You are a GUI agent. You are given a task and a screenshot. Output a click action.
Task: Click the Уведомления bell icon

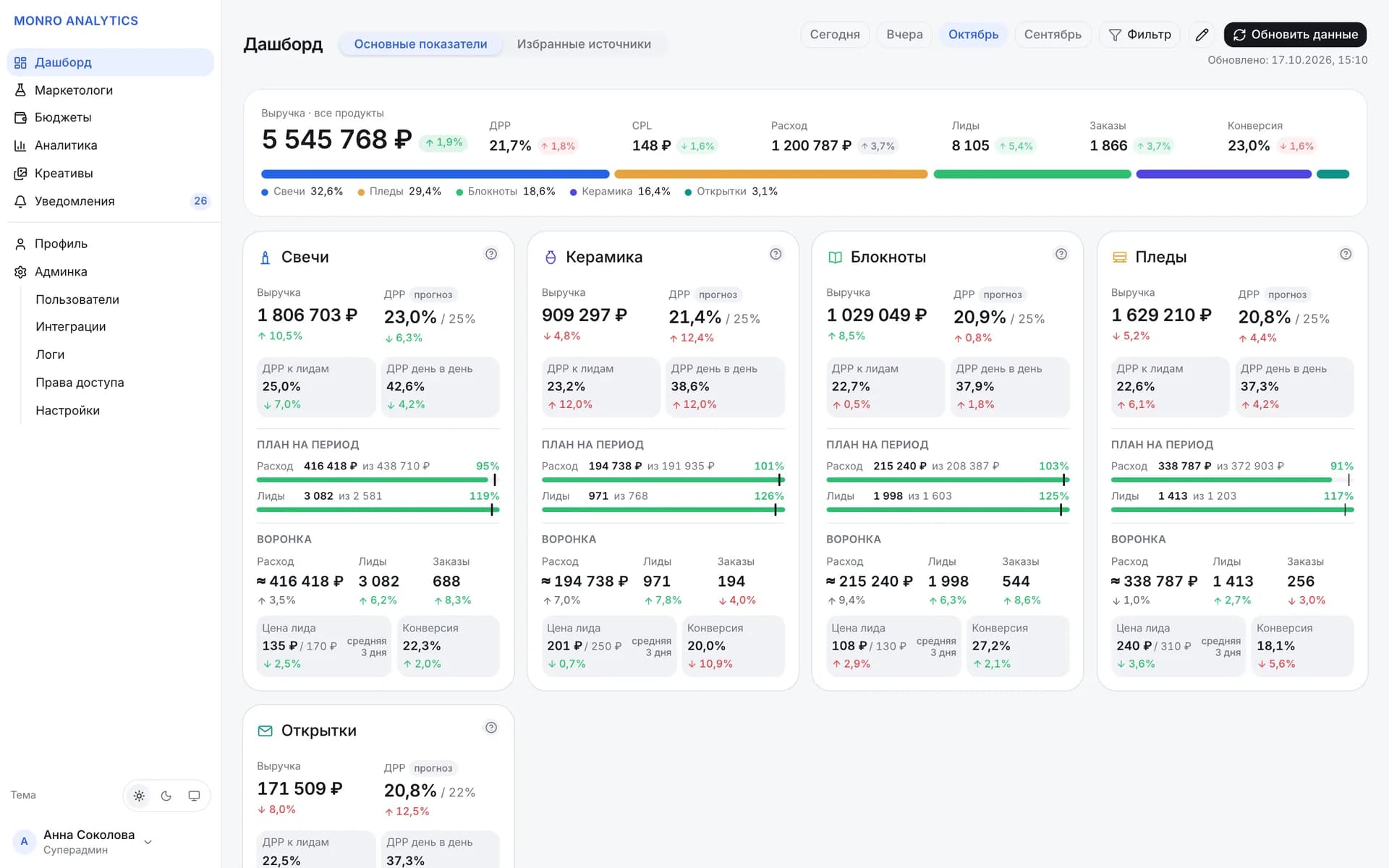tap(20, 201)
